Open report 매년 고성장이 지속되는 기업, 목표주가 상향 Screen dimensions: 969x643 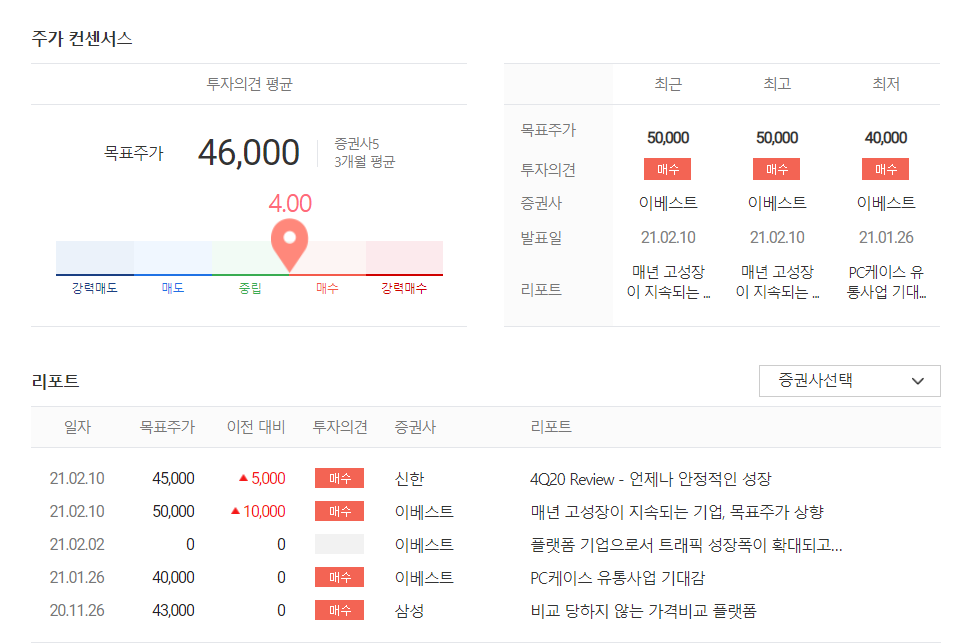(677, 512)
